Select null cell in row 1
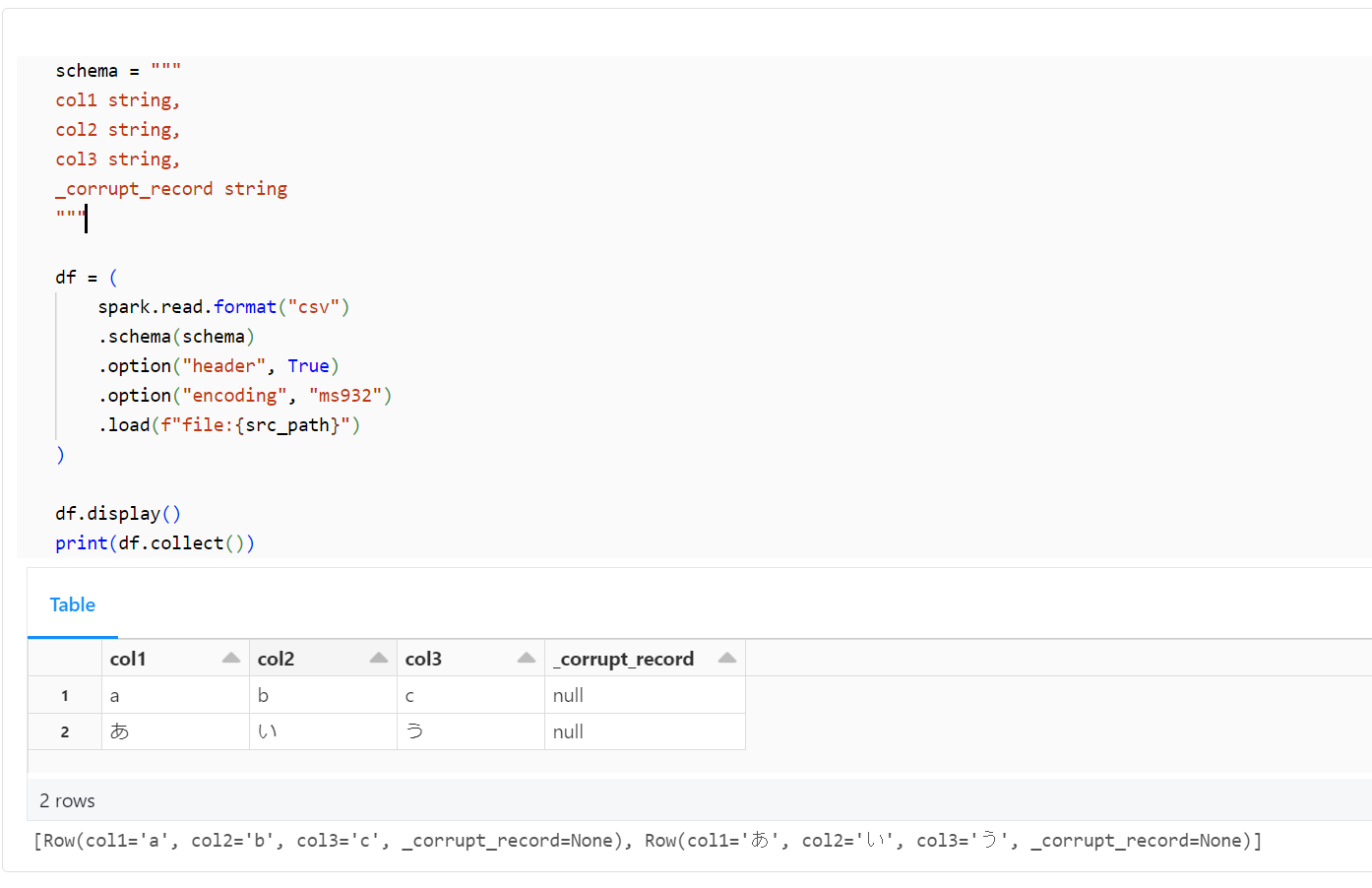 [645, 695]
